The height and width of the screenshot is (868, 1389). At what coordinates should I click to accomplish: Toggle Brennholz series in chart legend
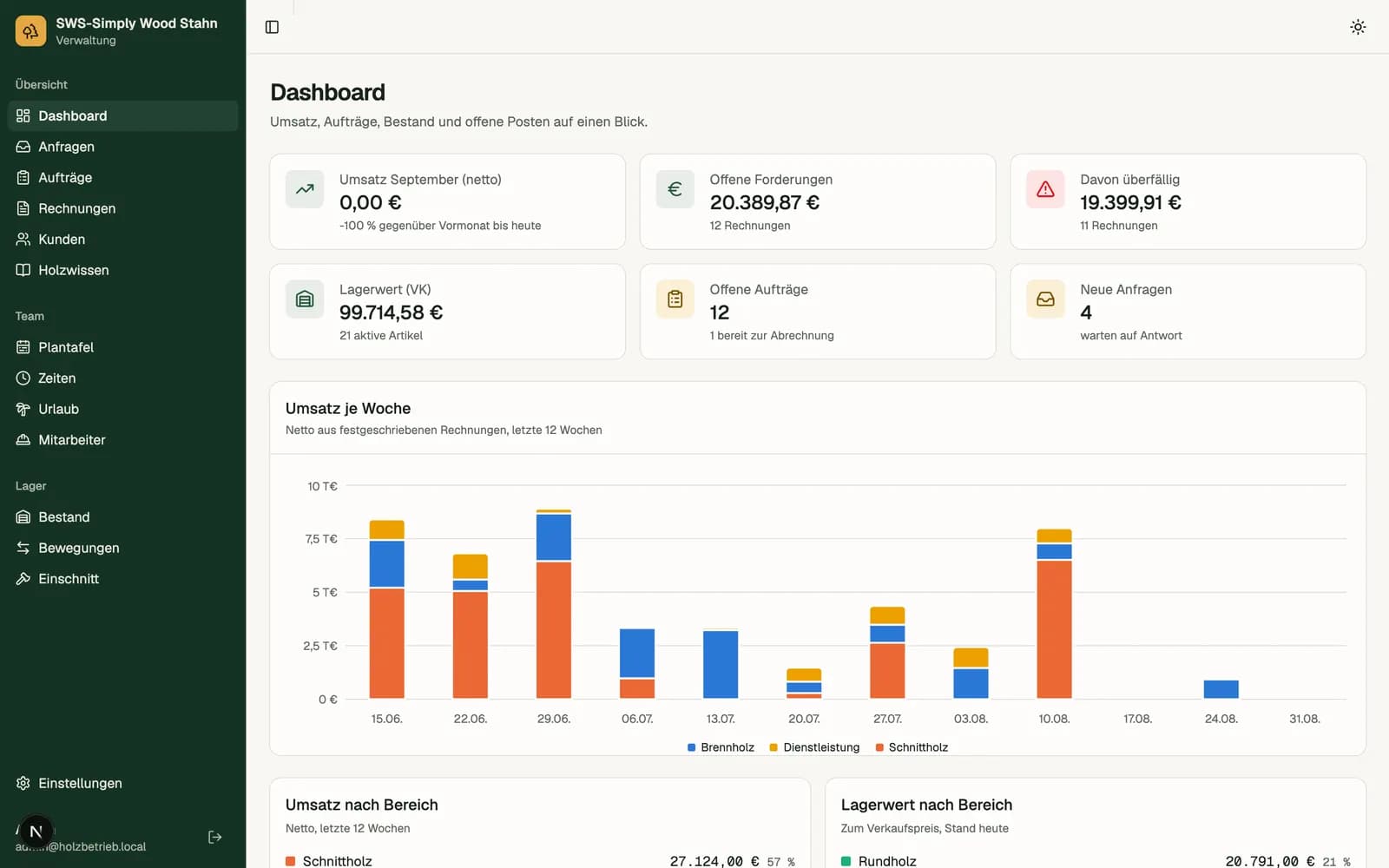721,747
